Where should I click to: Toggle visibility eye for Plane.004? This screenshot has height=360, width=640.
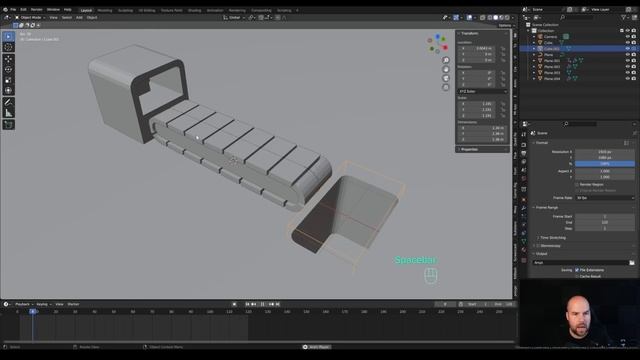coord(628,79)
